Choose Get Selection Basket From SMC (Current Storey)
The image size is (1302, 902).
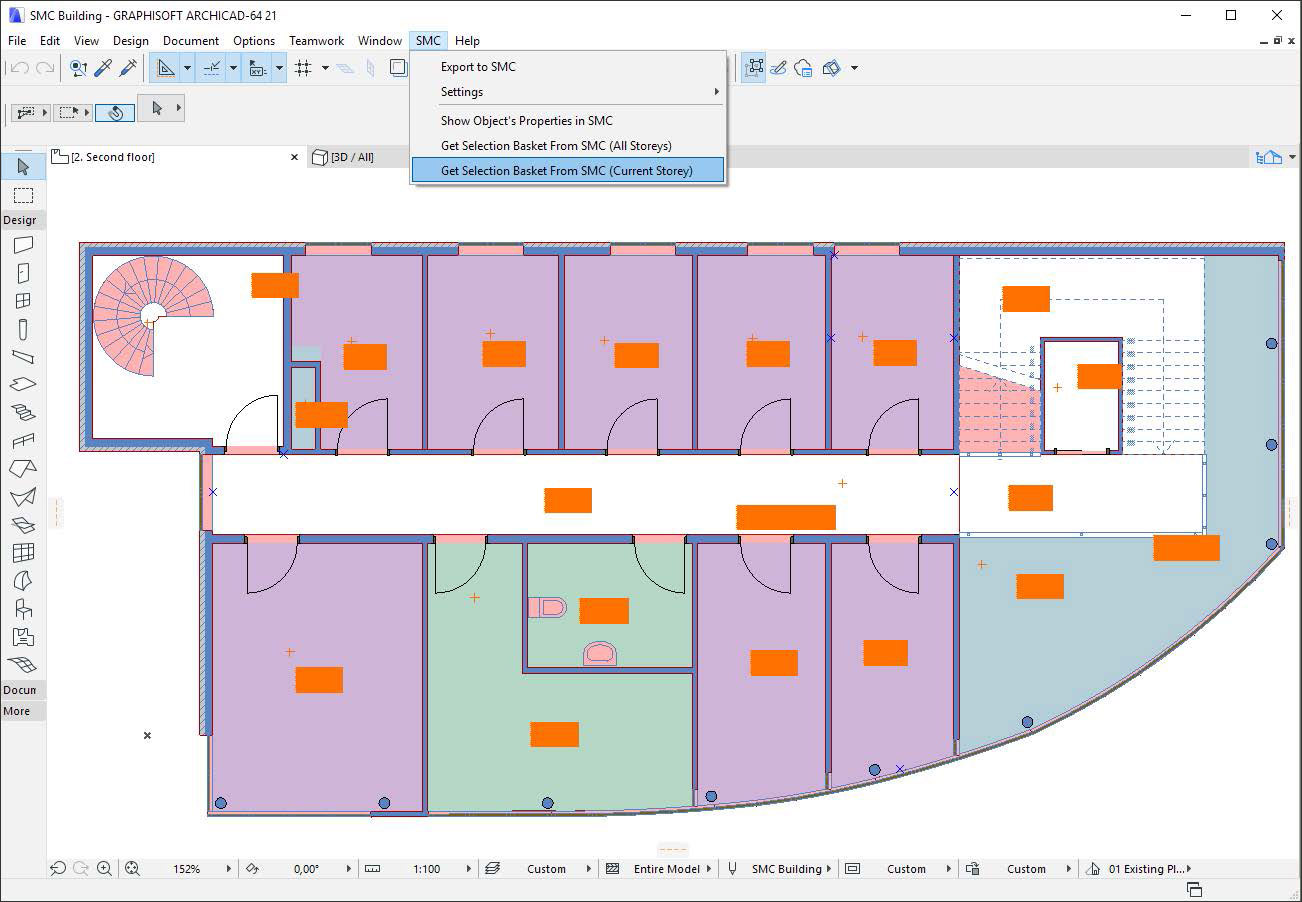tap(568, 171)
